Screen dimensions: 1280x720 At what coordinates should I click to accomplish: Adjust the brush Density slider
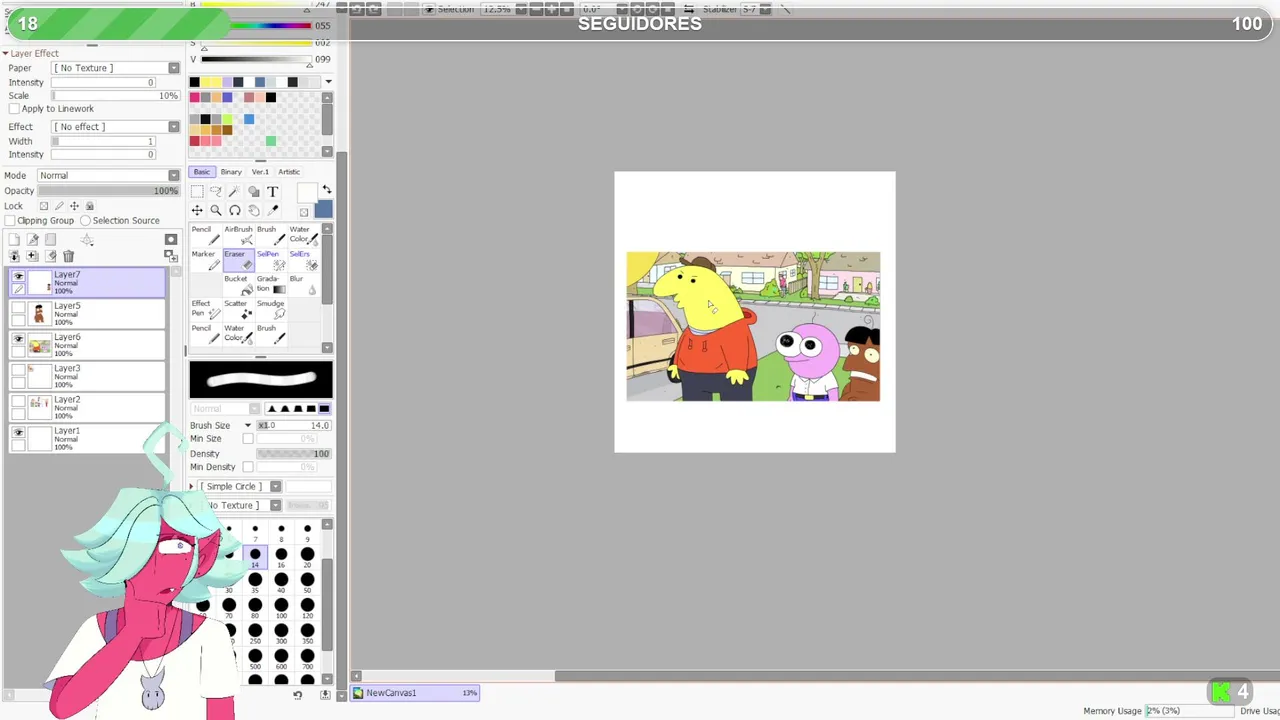coord(293,454)
